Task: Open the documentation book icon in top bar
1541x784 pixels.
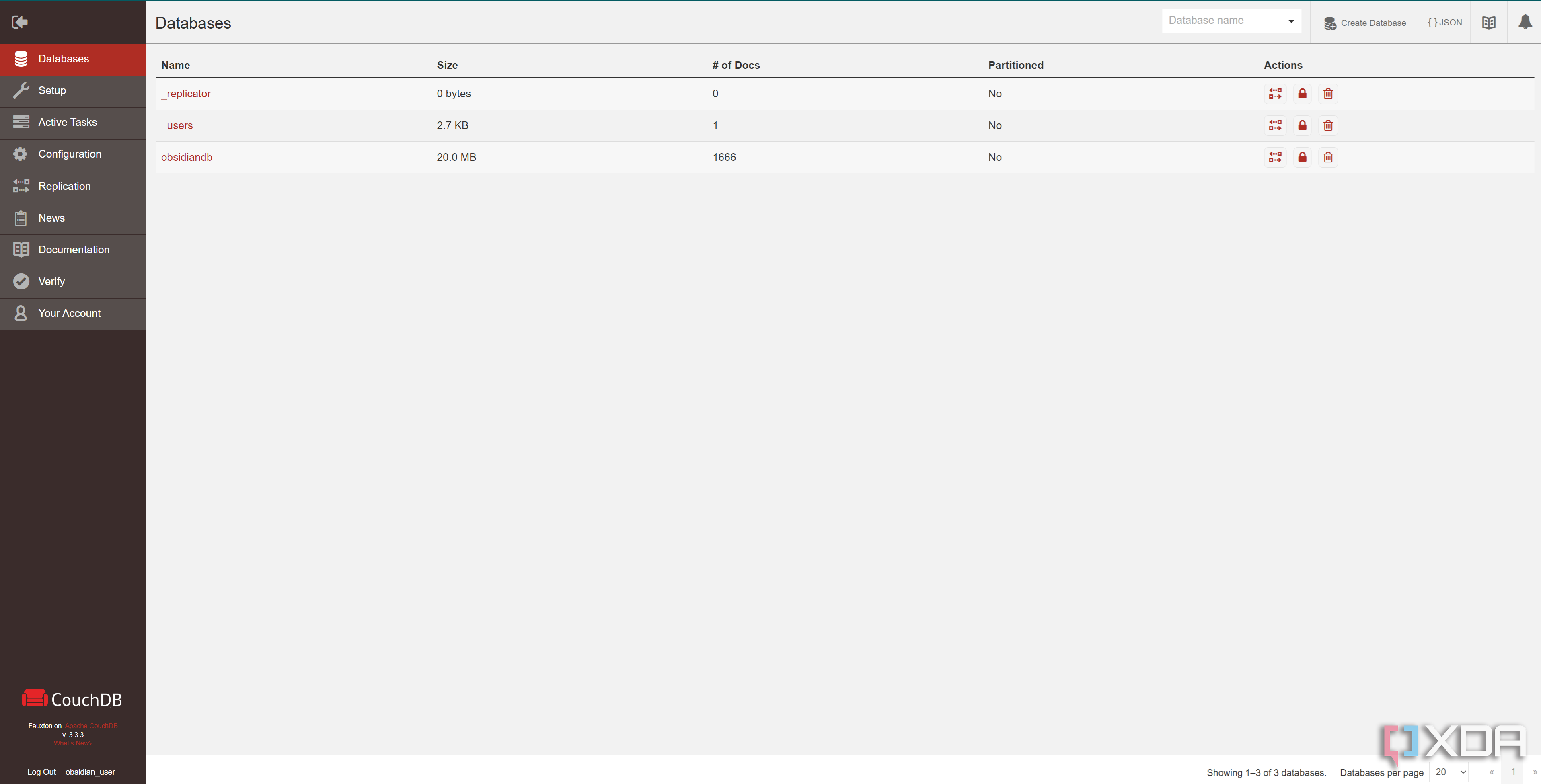Action: (x=1489, y=22)
